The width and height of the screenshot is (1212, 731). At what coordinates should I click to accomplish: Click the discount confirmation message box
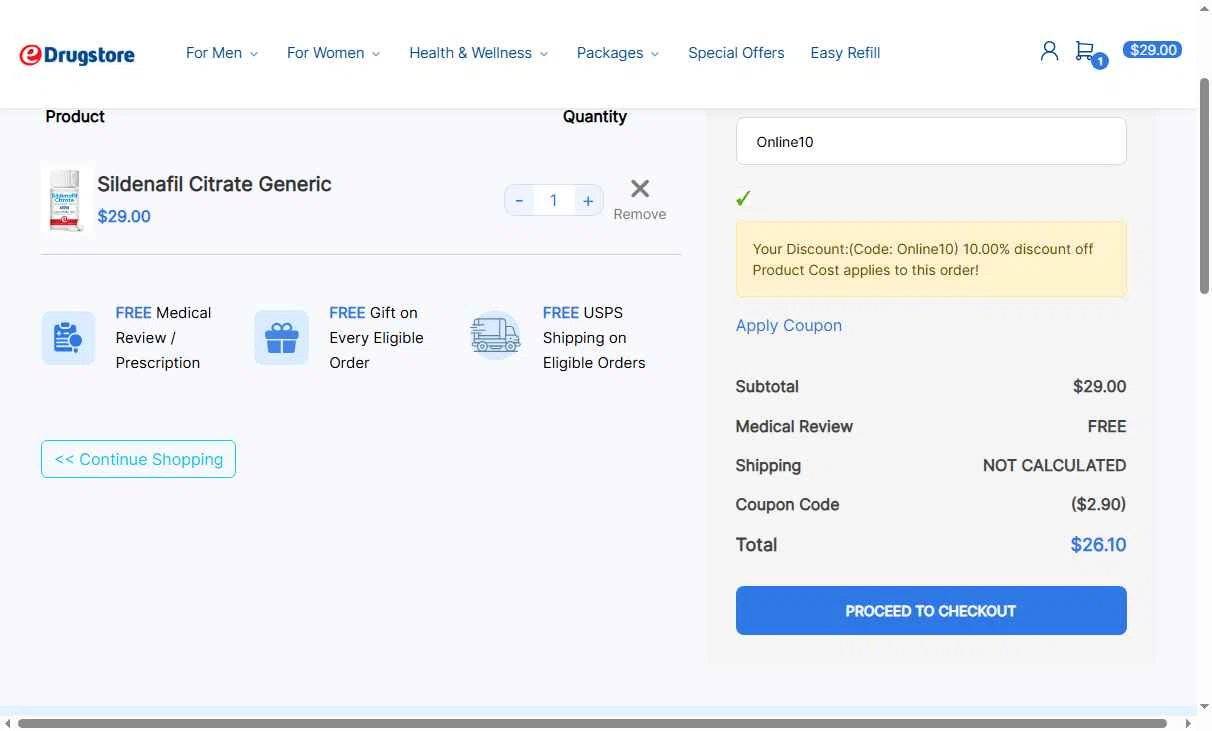click(x=931, y=259)
